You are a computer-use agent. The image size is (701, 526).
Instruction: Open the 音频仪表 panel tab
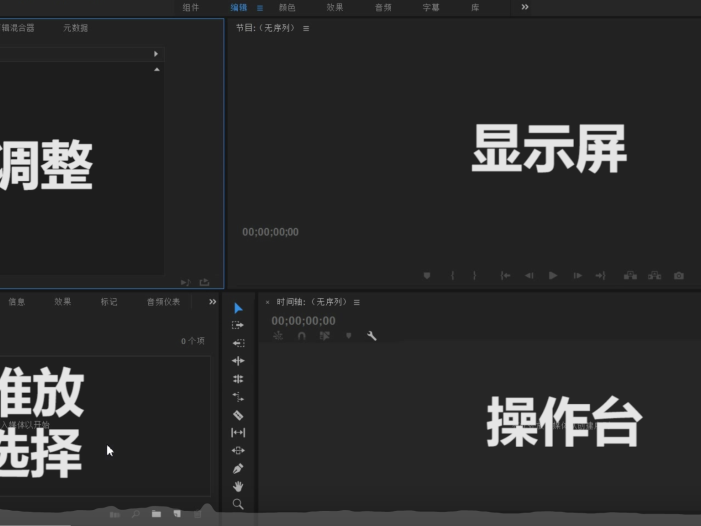164,302
